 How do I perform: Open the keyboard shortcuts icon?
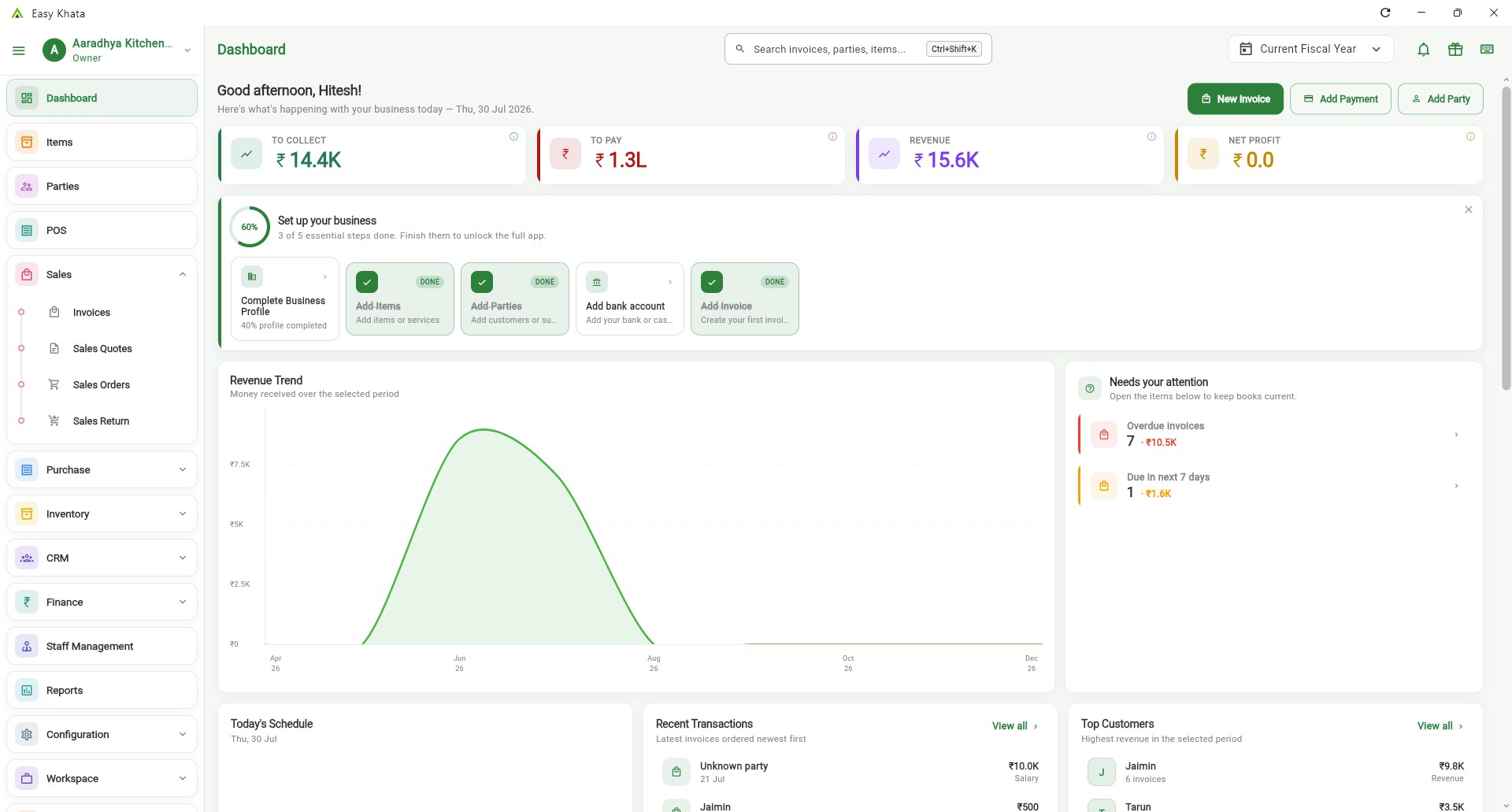click(x=1487, y=50)
